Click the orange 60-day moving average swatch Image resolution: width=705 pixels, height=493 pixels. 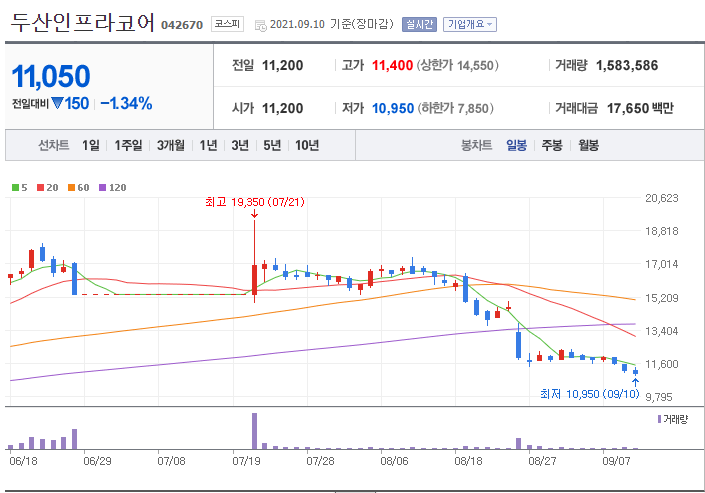(x=71, y=188)
